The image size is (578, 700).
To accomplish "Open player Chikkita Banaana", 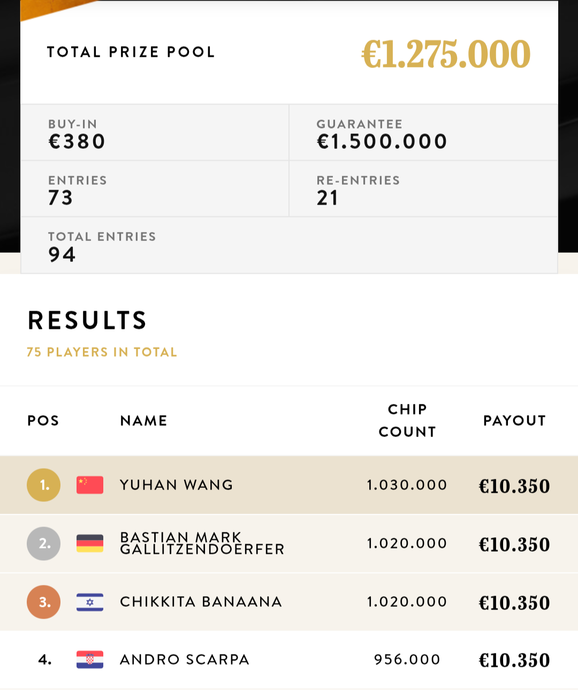I will 201,602.
